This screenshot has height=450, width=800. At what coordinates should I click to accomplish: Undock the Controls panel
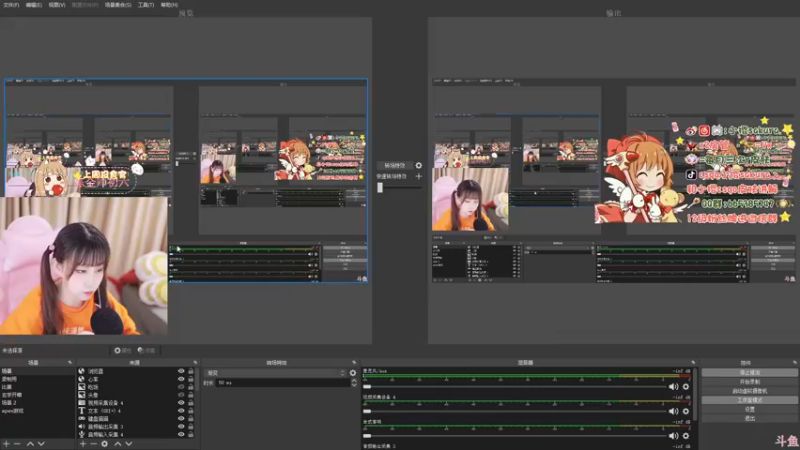794,362
